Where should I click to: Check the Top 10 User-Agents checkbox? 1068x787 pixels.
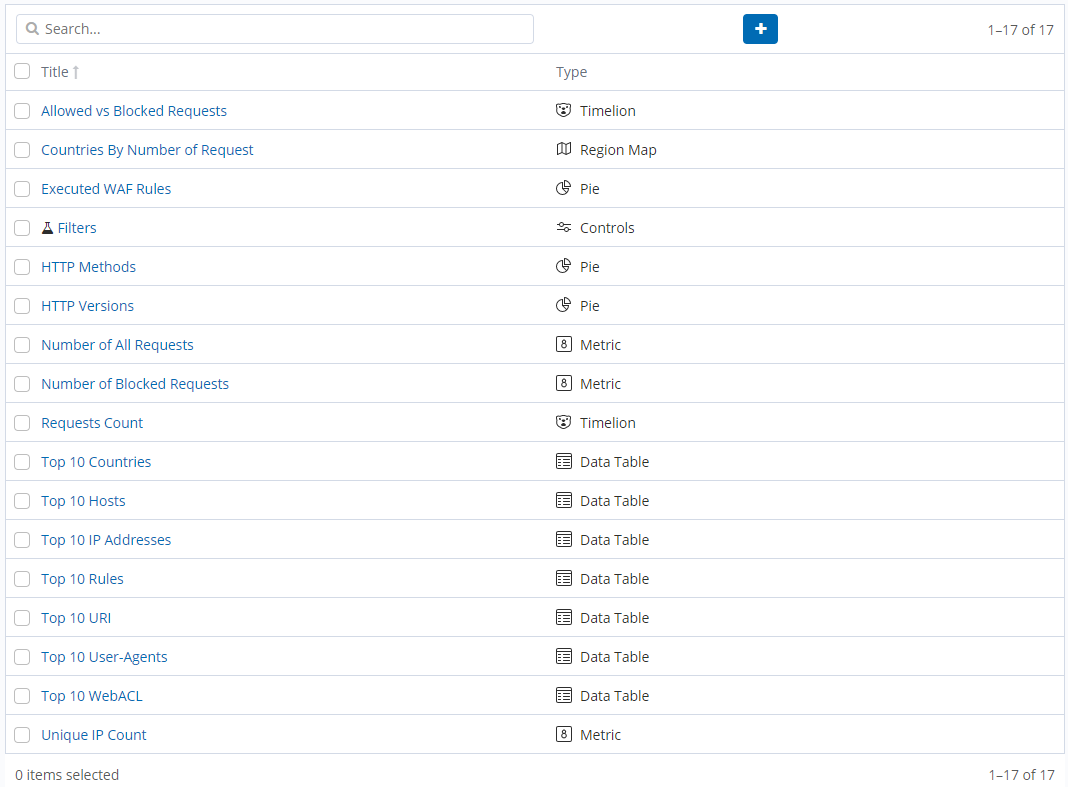(22, 657)
